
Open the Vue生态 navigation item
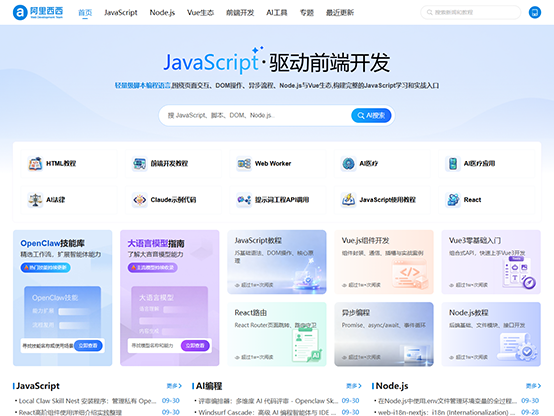200,12
